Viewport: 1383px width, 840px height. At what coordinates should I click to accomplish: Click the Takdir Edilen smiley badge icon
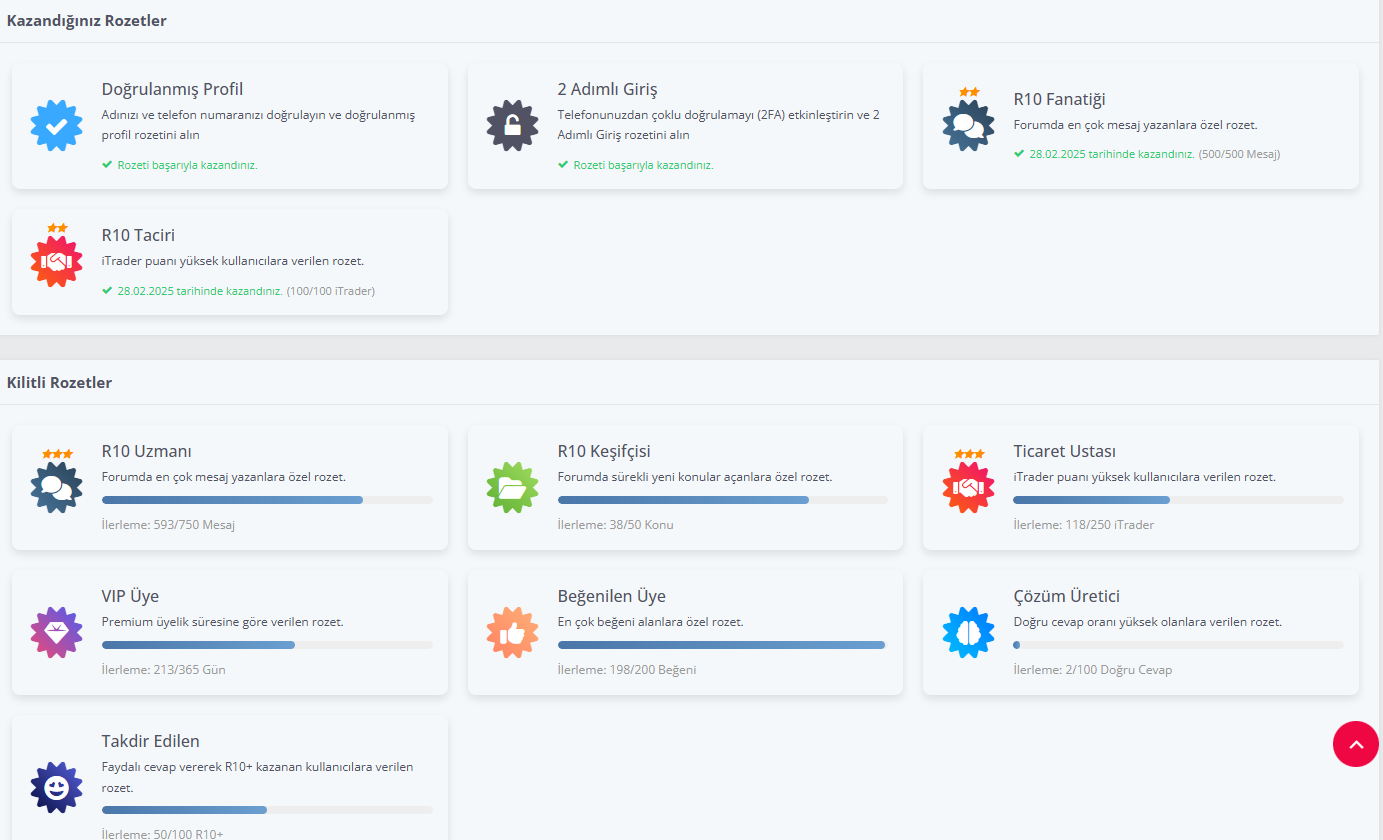coord(57,786)
